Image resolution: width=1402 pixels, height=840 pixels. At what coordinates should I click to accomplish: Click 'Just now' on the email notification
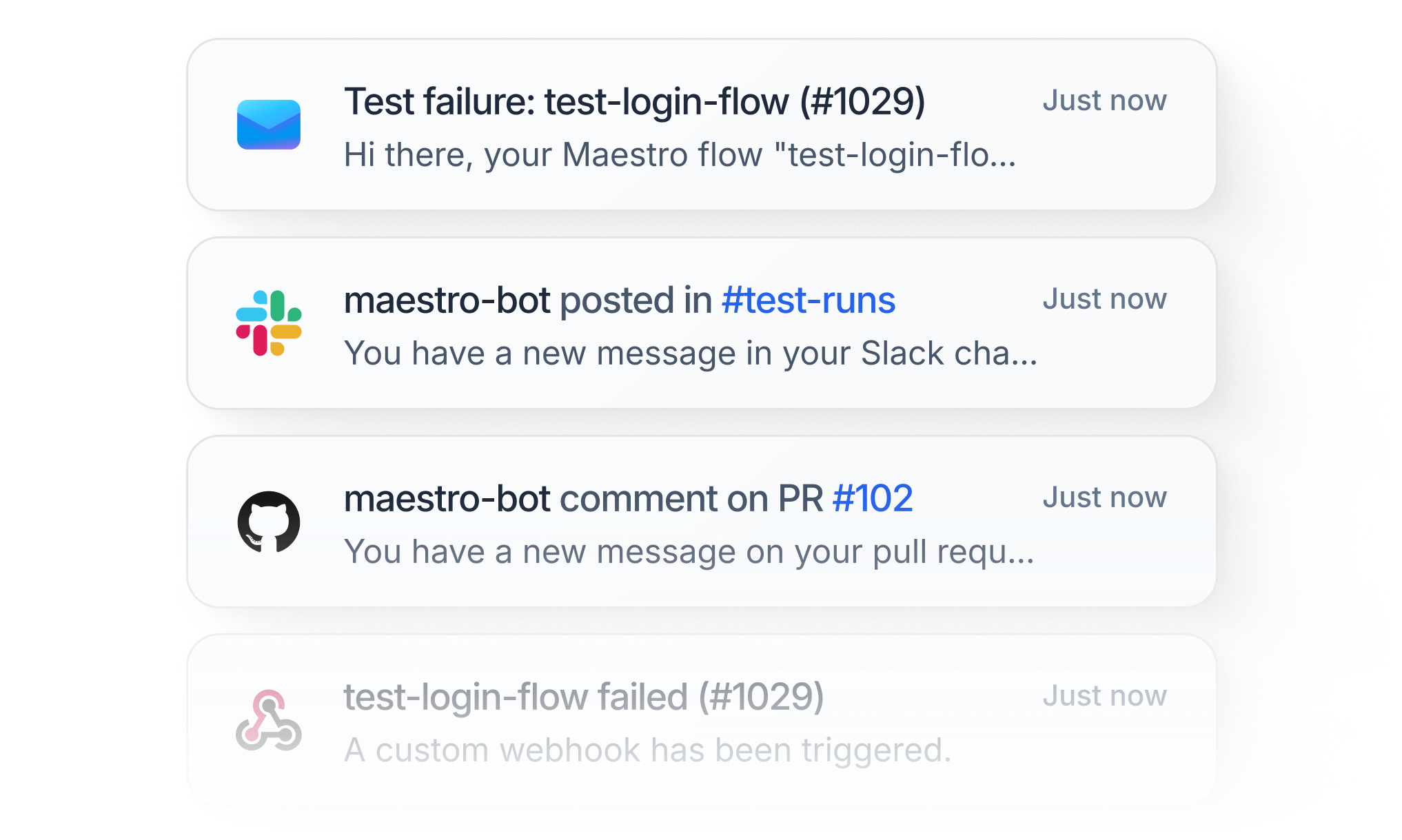[1104, 101]
